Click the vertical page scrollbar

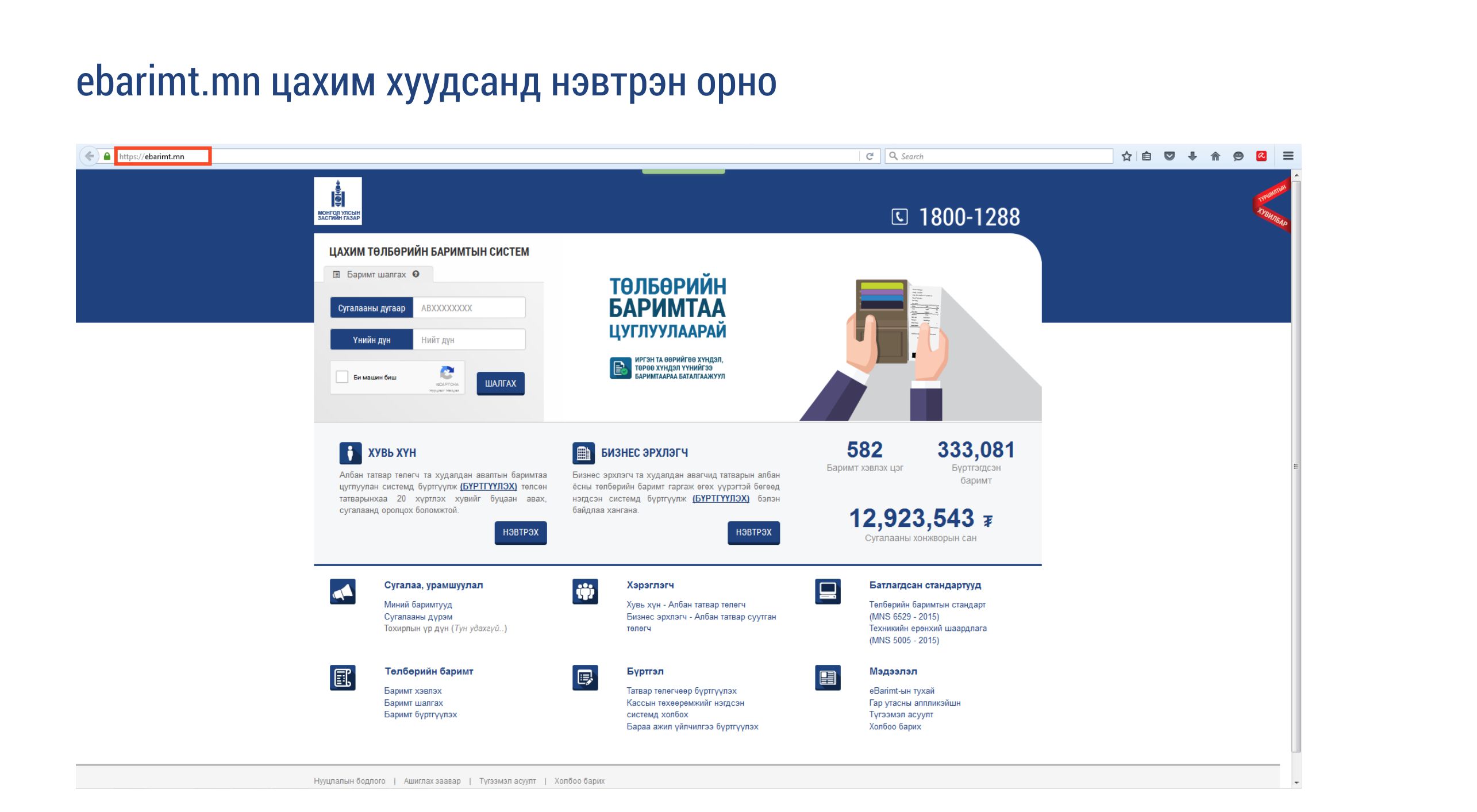1296,465
